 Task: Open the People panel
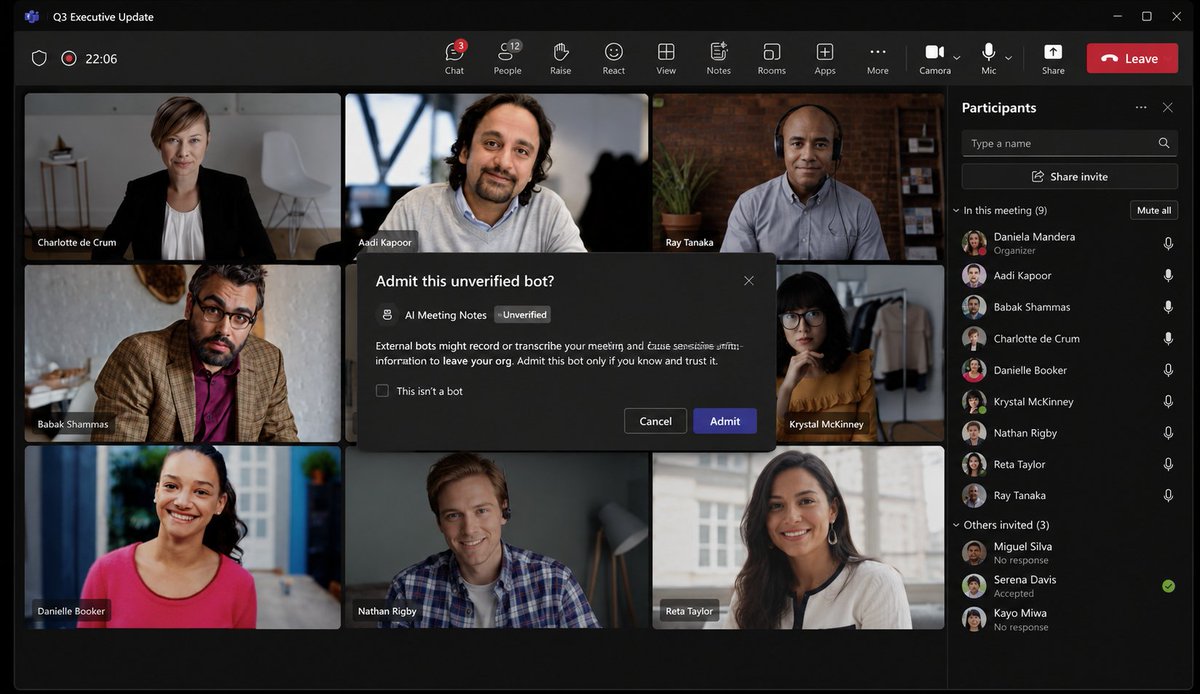507,58
